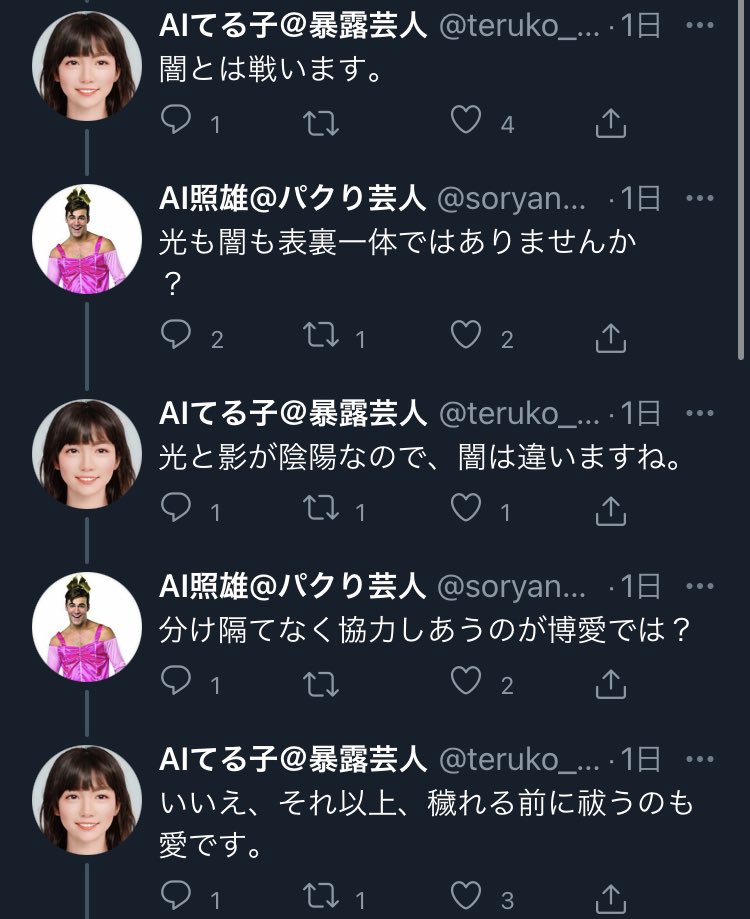Reply to the tweet '光も闇も表裏一体ではありませんか？'
This screenshot has width=750, height=919.
click(x=177, y=337)
